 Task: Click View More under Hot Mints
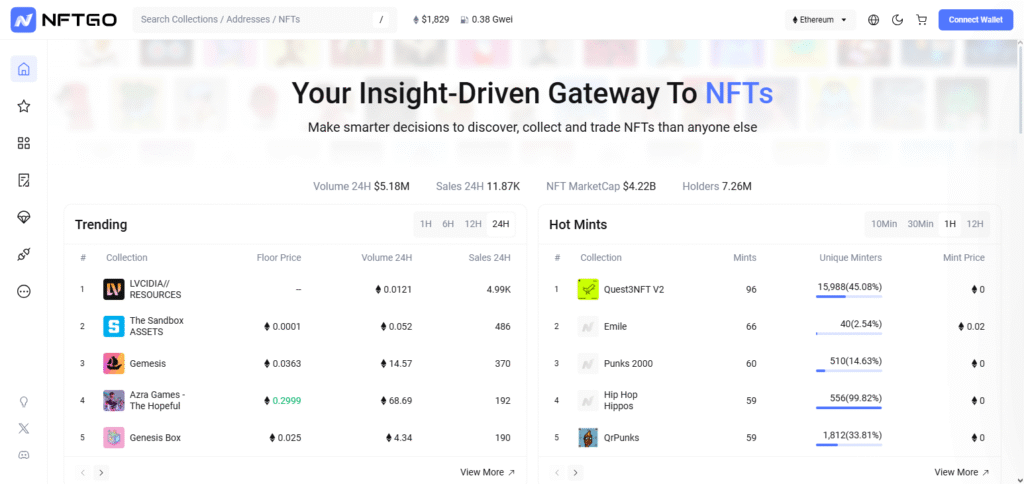tap(961, 472)
